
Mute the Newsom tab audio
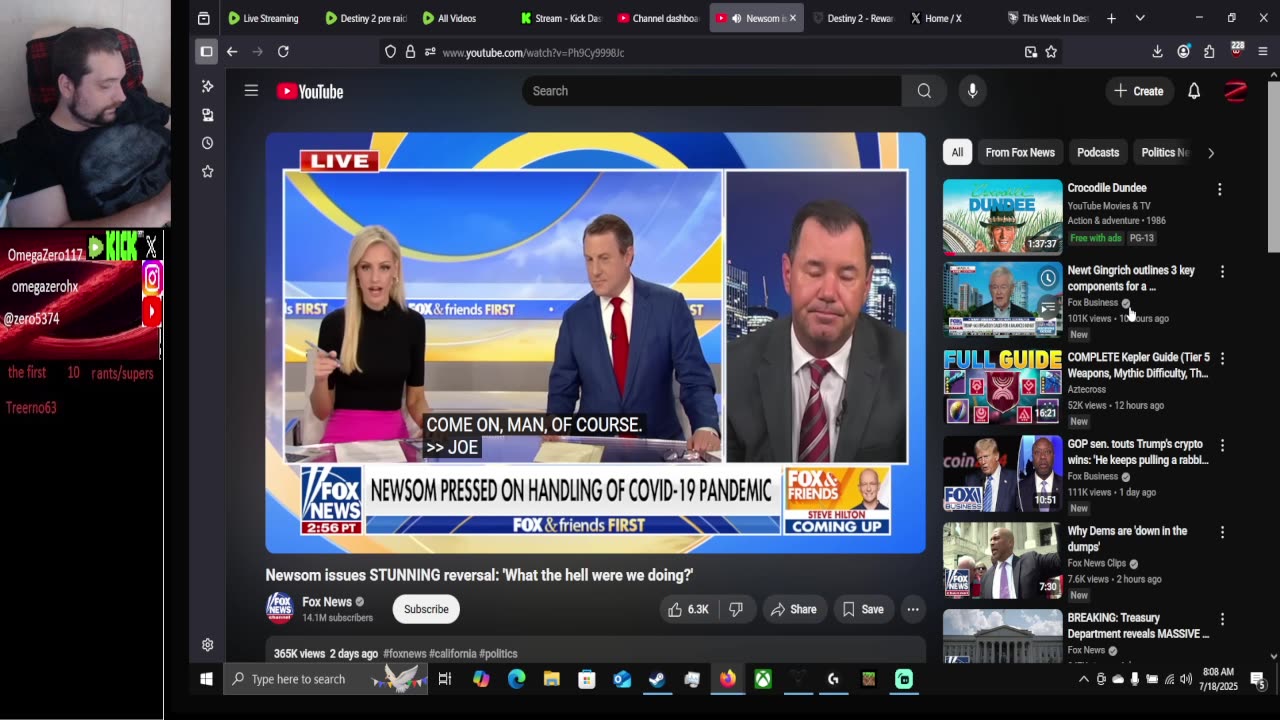click(x=736, y=18)
